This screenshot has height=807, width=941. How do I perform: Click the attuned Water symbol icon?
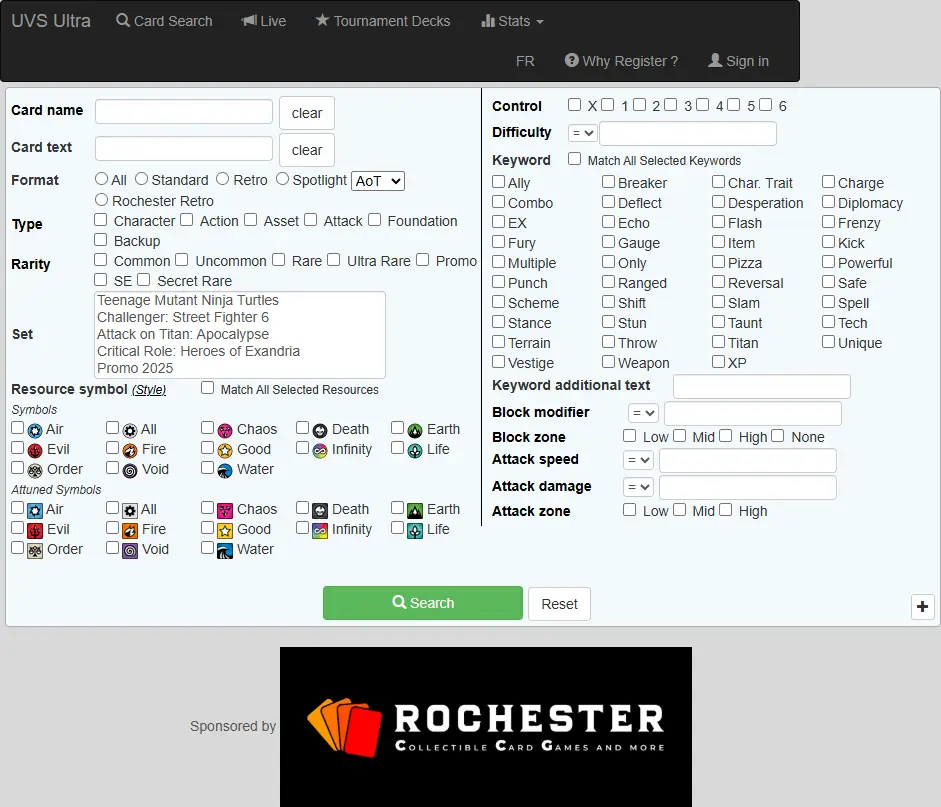(x=225, y=550)
